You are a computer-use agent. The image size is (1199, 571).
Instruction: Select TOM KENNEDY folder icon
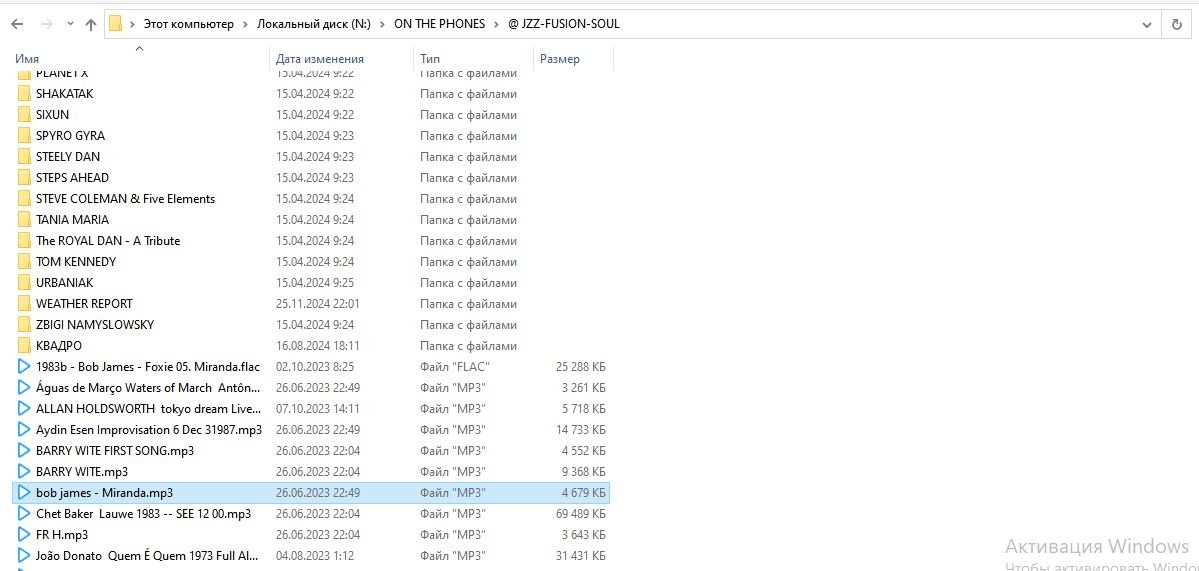24,261
